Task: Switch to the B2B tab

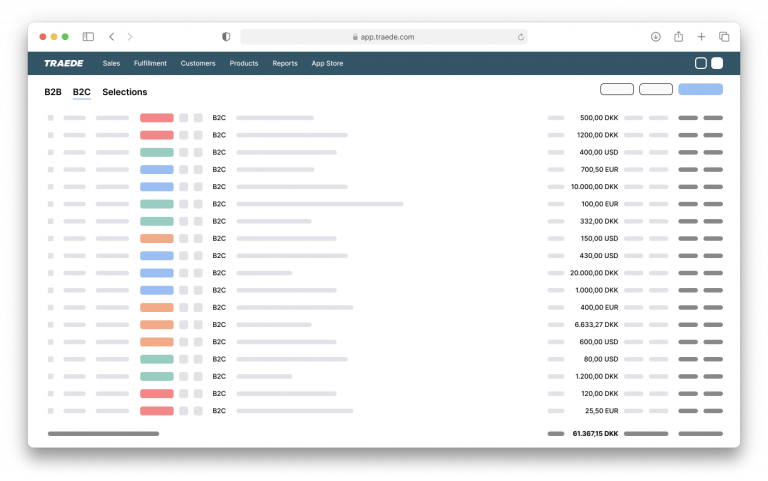Action: 53,92
